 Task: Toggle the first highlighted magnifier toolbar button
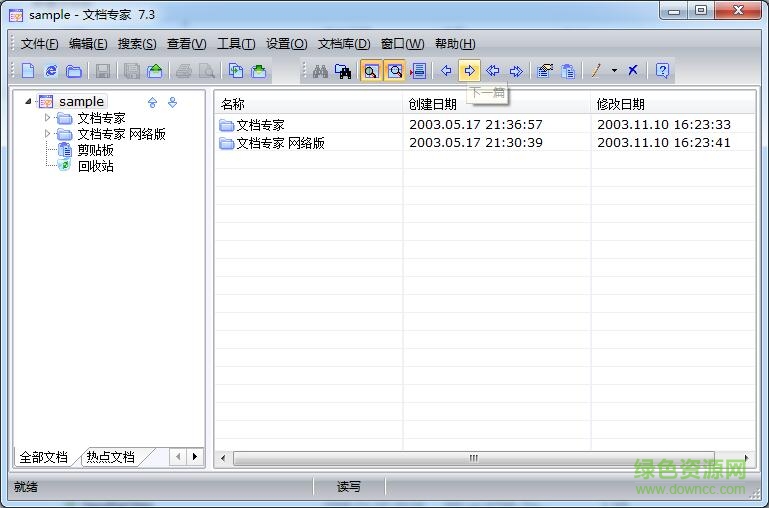point(371,71)
